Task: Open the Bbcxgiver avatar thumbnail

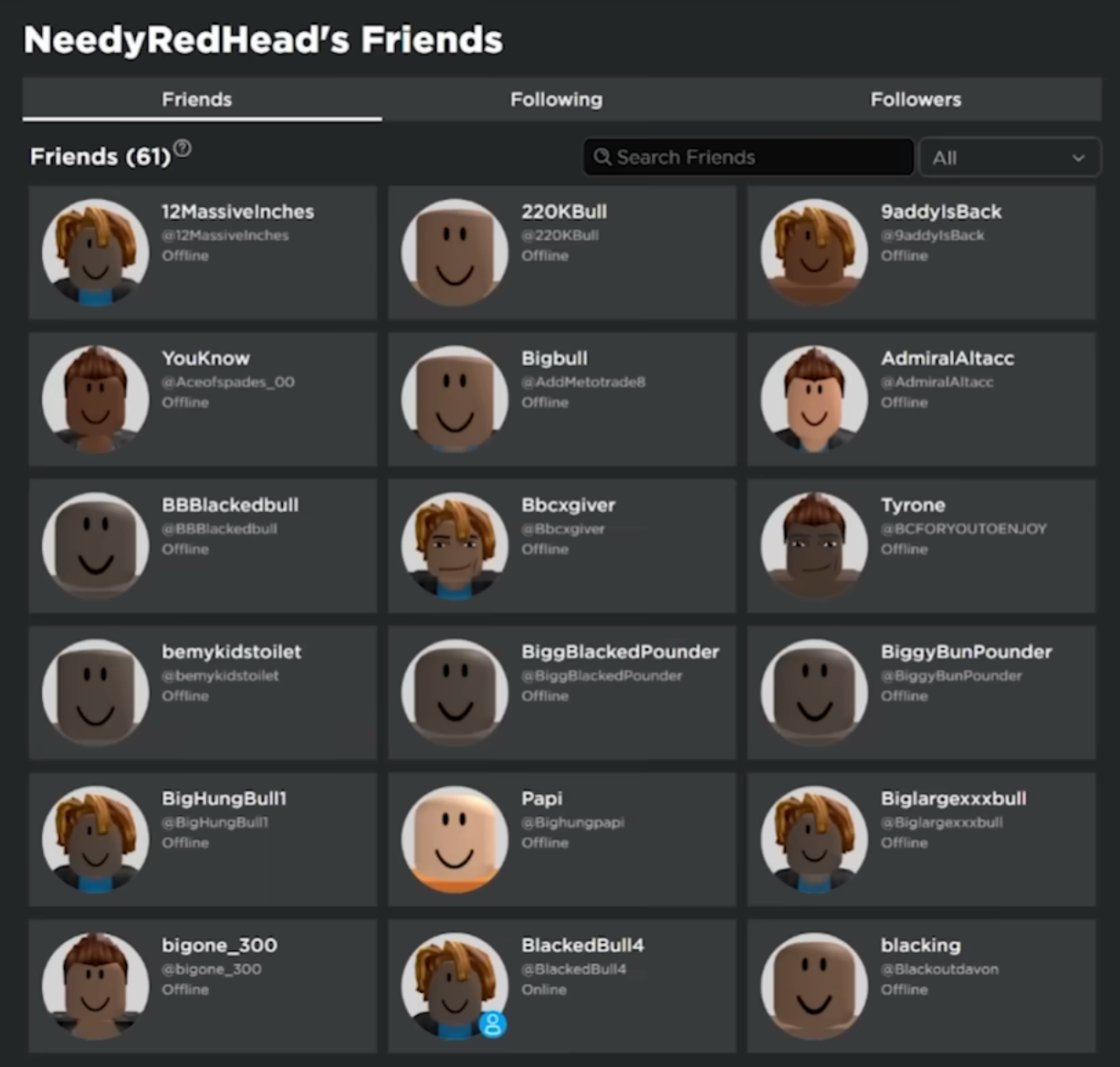Action: pos(455,546)
